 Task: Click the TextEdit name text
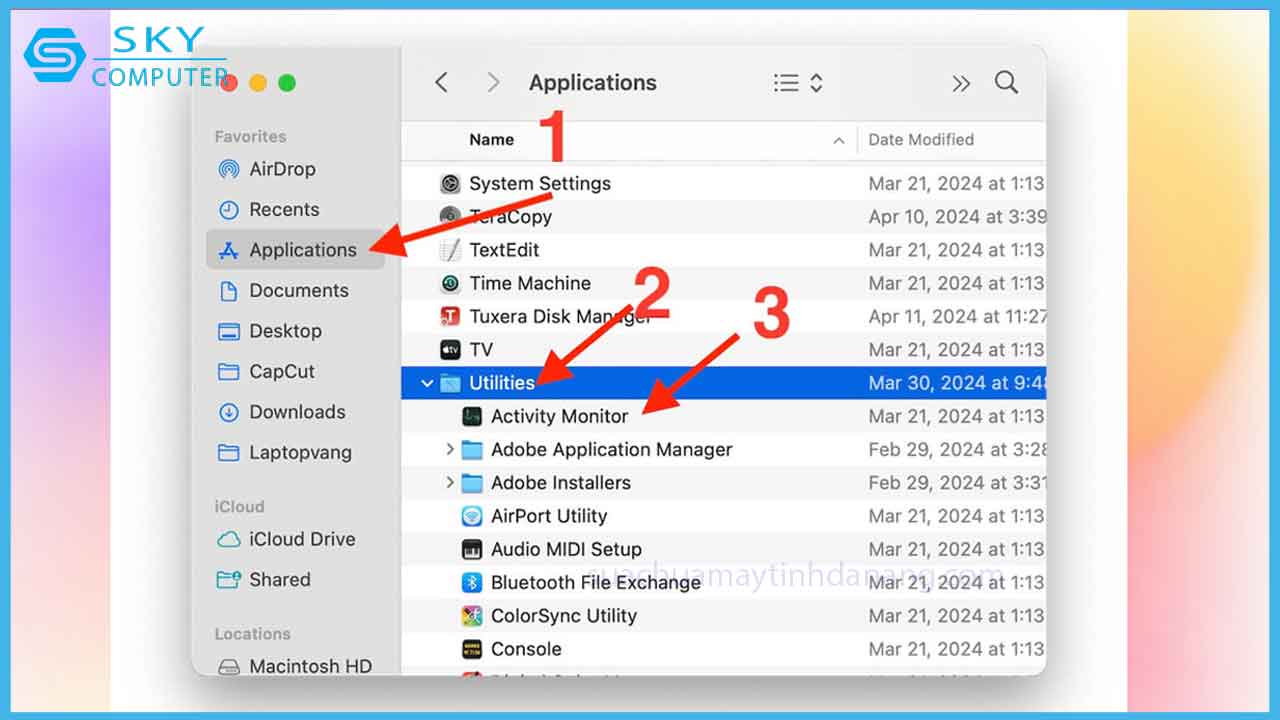pyautogui.click(x=504, y=250)
